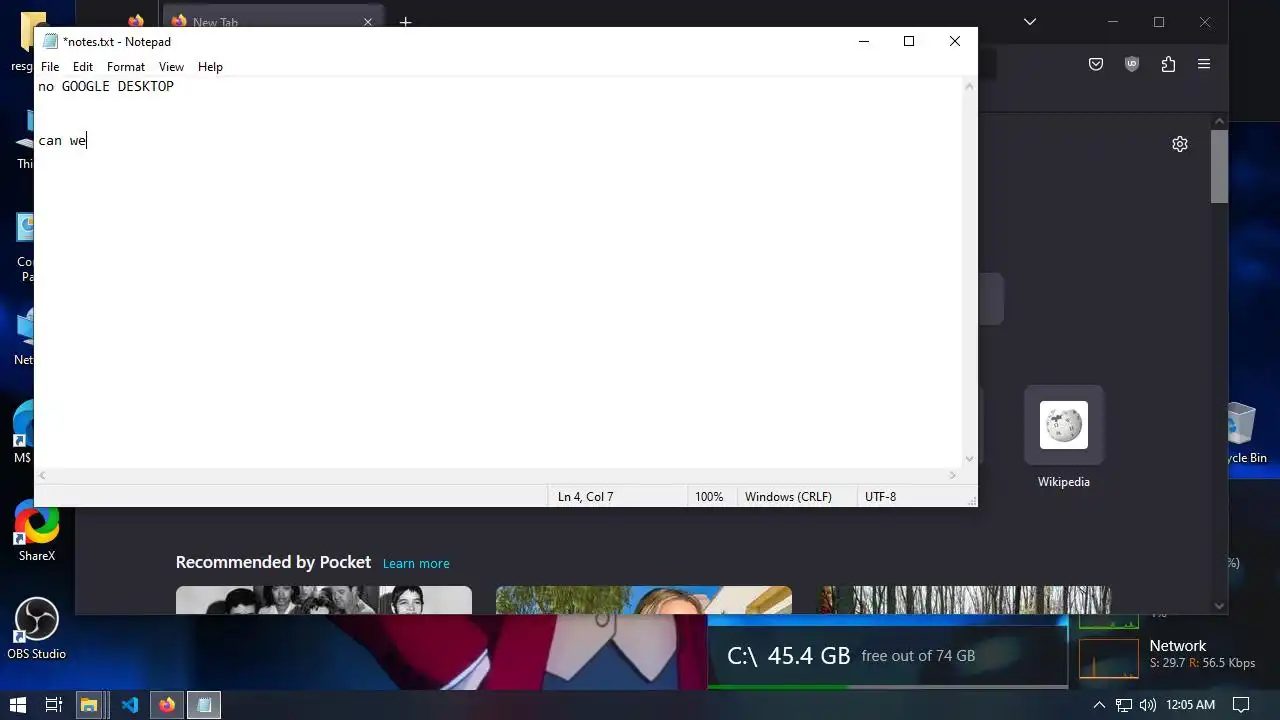Click the 'no GOOGLE DESKTOP' text line
The height and width of the screenshot is (720, 1280).
coord(106,86)
